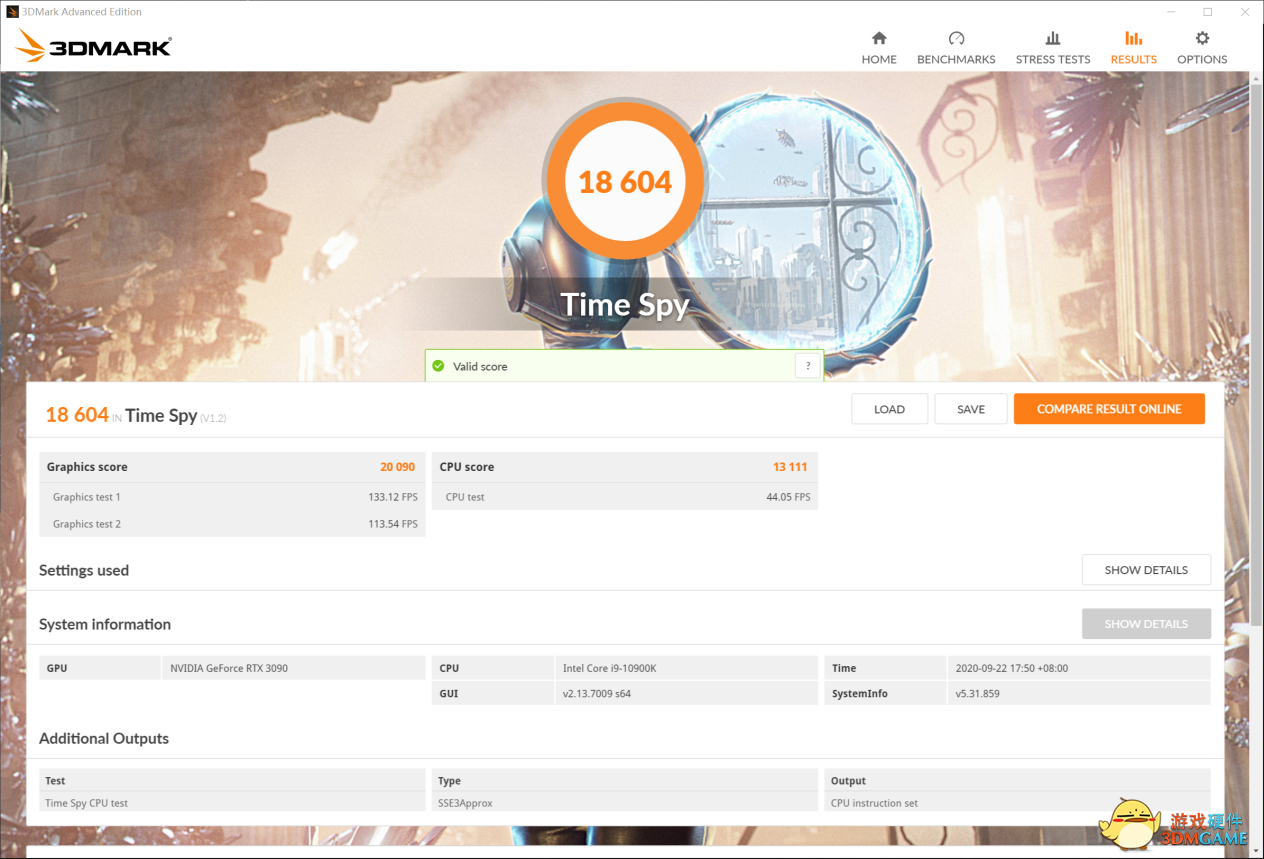Switch to RESULTS tab label
The height and width of the screenshot is (859, 1264).
(x=1133, y=59)
